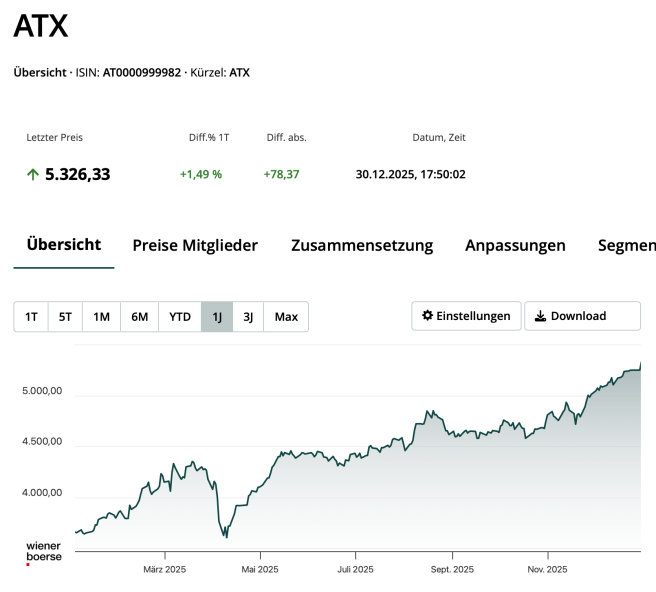Click the Mai 2025 axis label
Image resolution: width=656 pixels, height=592 pixels.
click(x=260, y=570)
